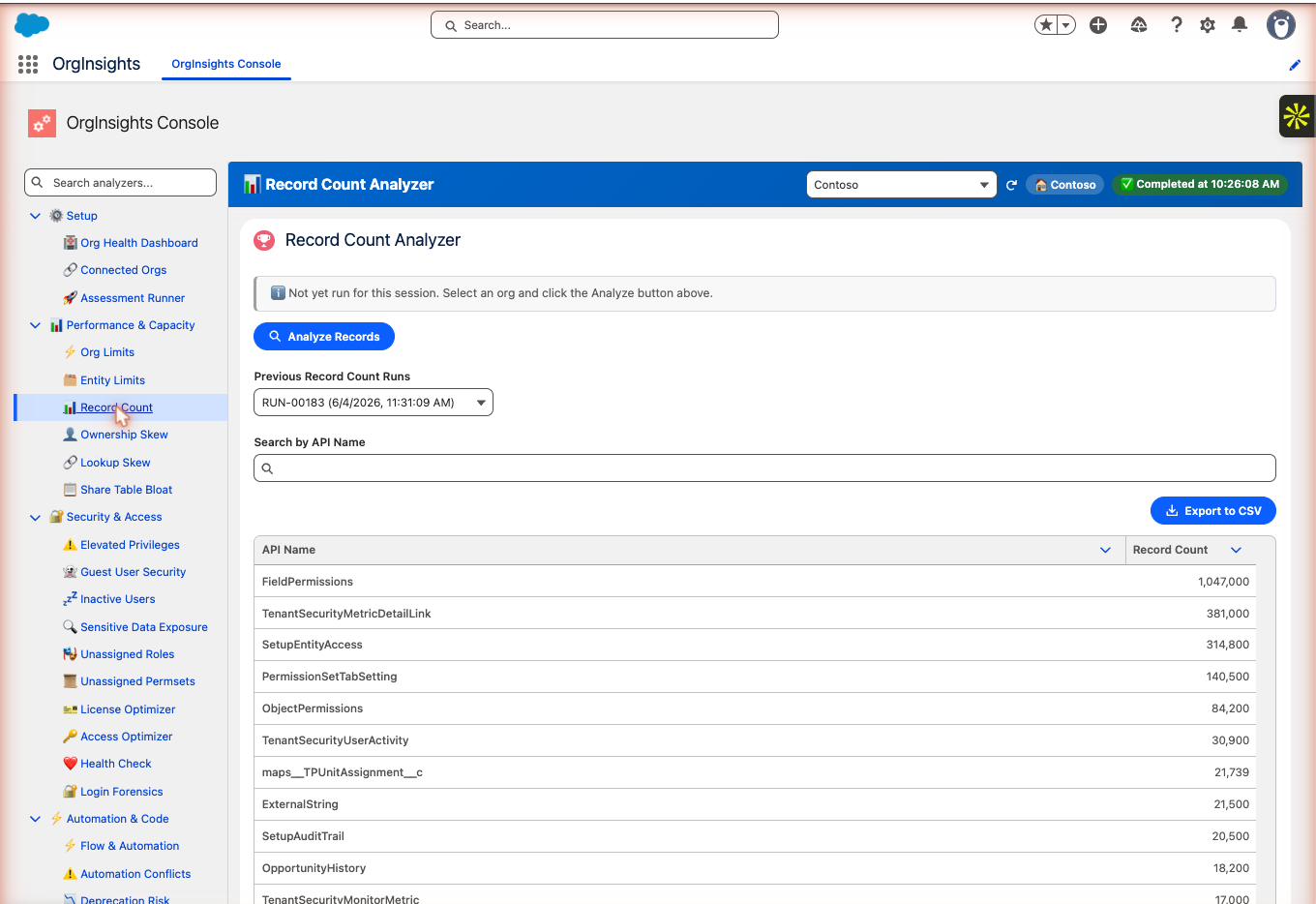Open the API Name column menu chevron
Viewport: 1316px width, 904px height.
(1105, 550)
